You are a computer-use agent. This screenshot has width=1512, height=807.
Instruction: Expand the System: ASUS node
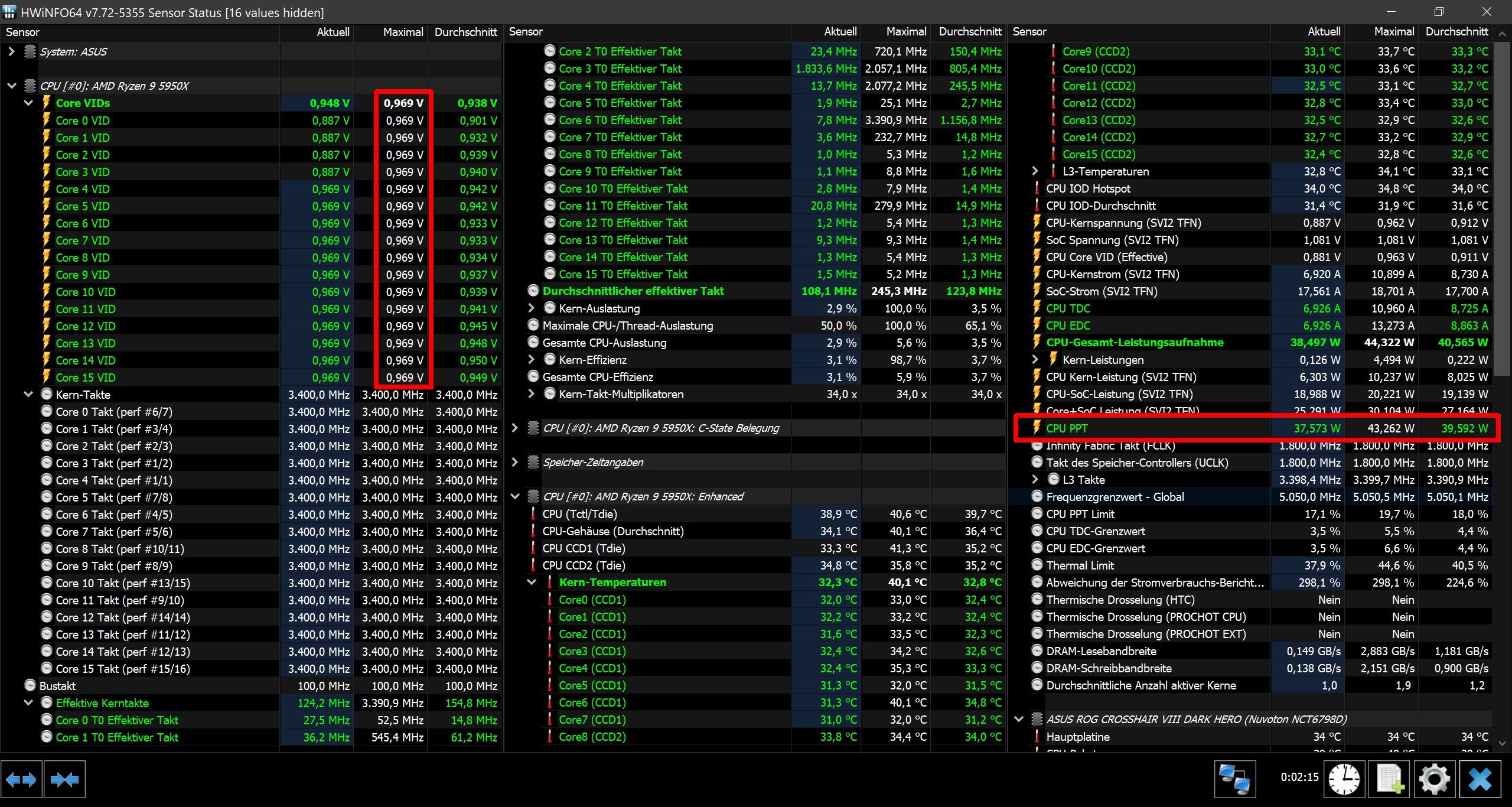click(x=11, y=51)
